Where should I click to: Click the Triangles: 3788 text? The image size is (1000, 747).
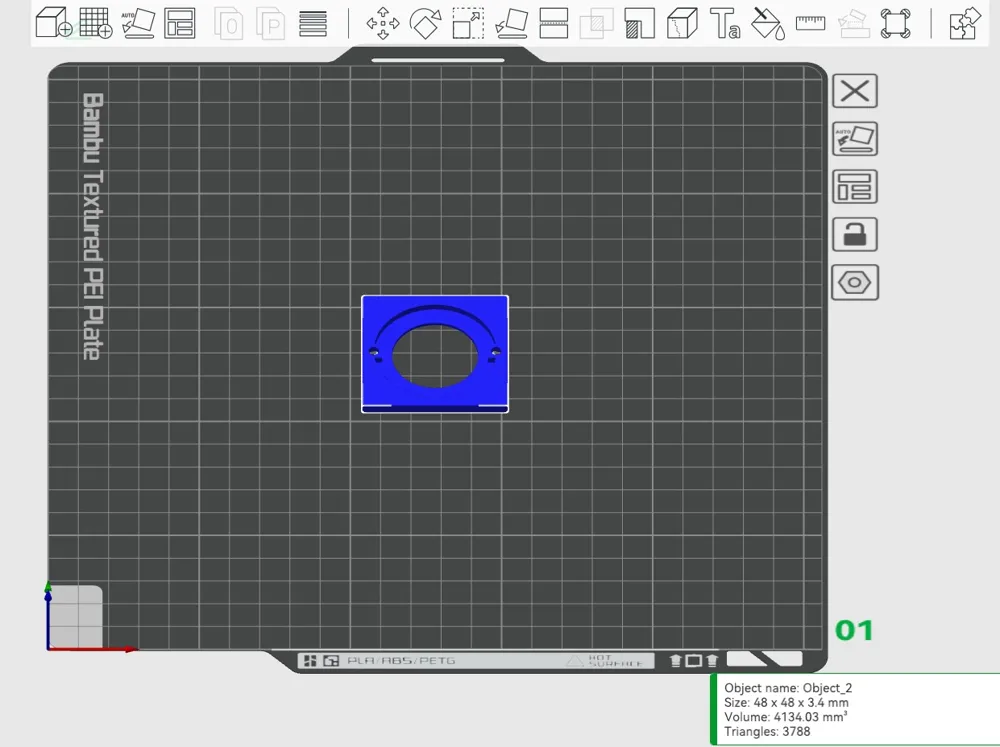[767, 731]
